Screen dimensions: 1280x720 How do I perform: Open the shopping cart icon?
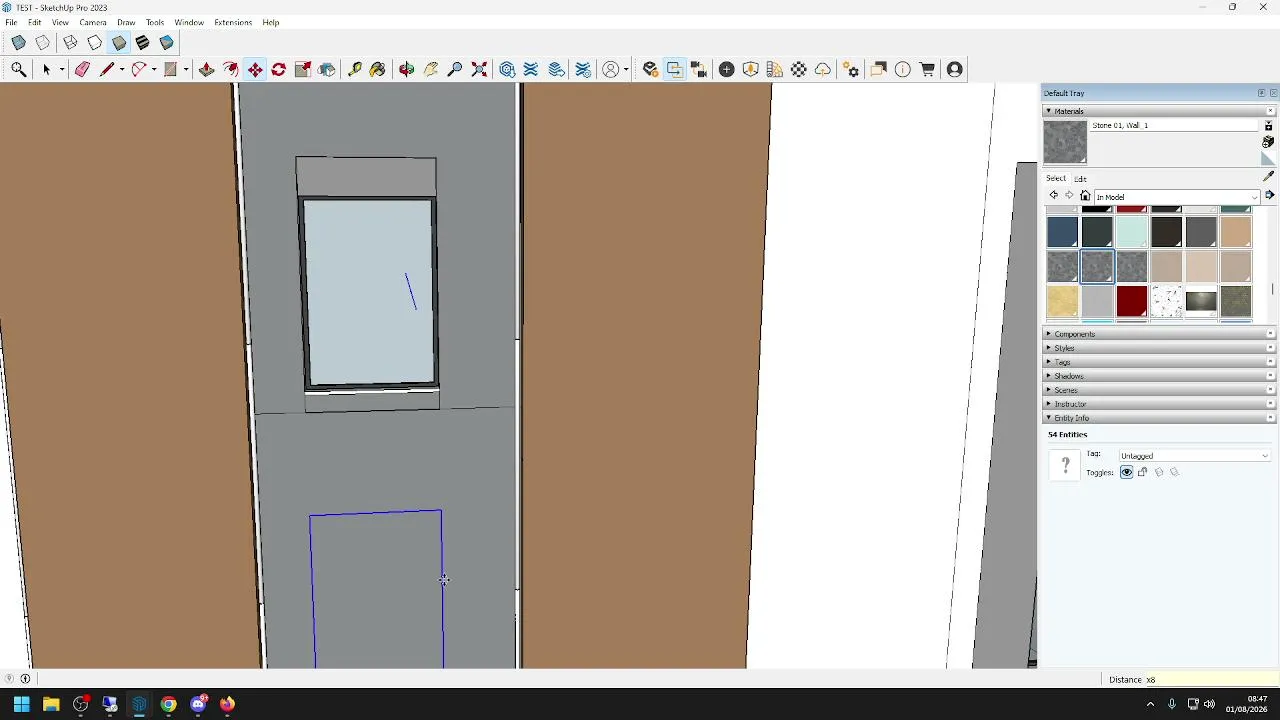[x=927, y=69]
